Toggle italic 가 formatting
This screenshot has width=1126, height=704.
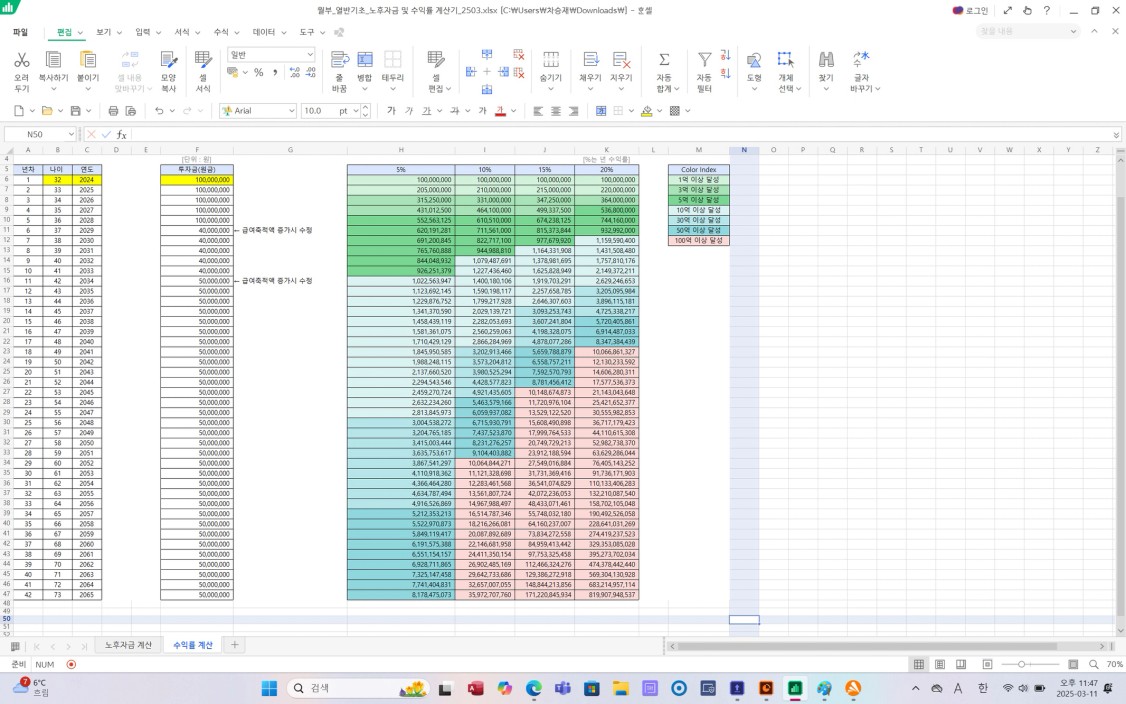[409, 111]
